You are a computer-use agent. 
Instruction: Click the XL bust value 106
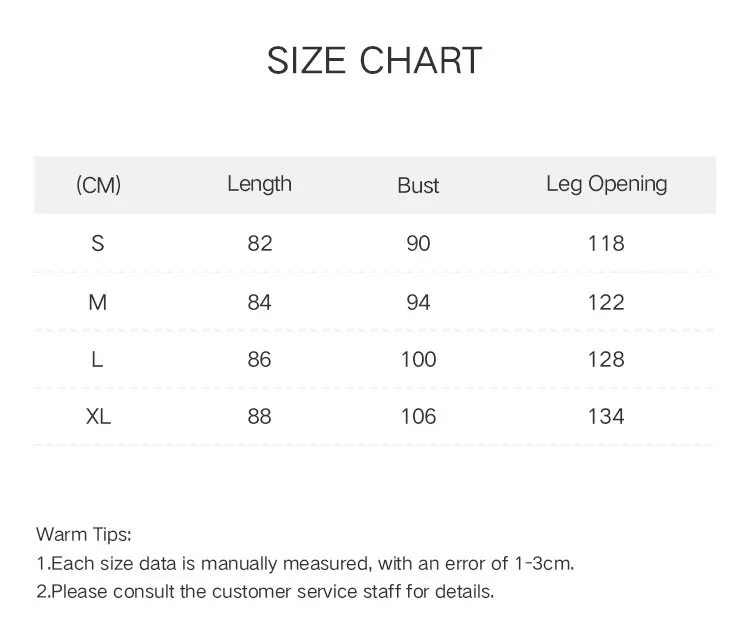(419, 416)
